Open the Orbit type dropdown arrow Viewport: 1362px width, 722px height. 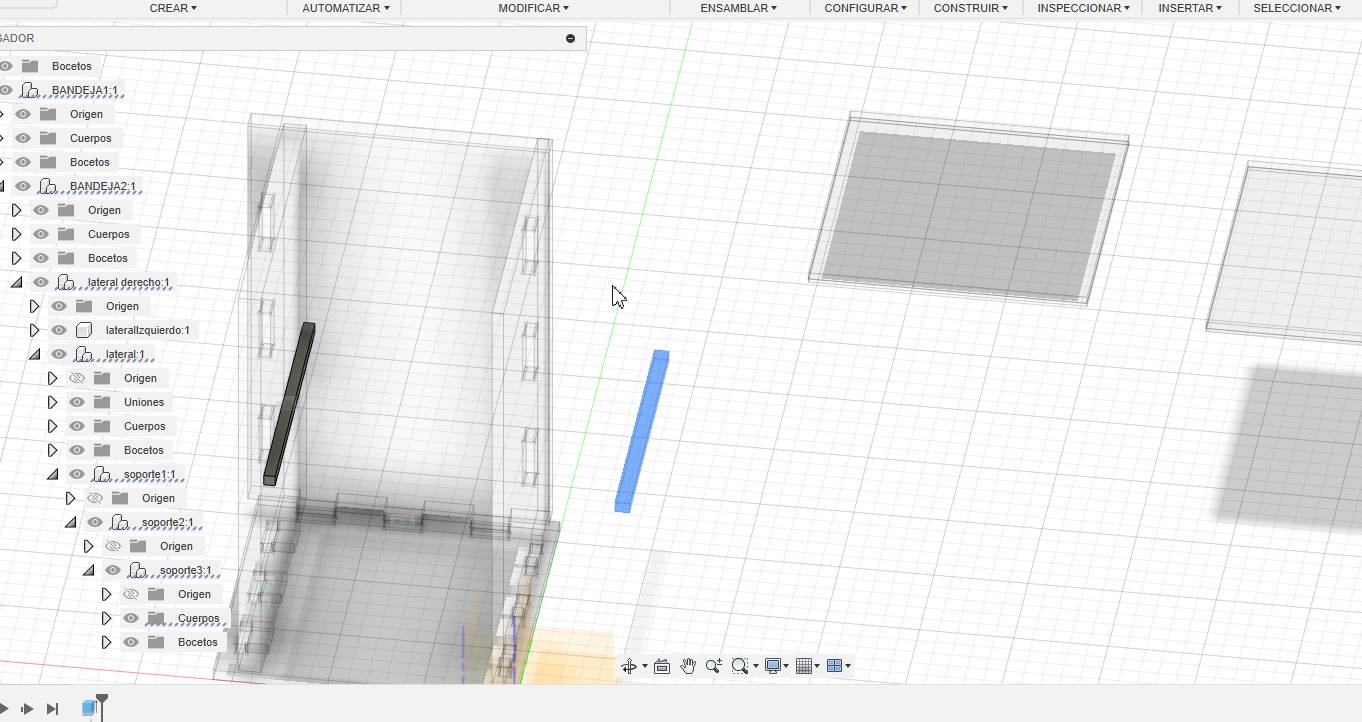[x=645, y=666]
